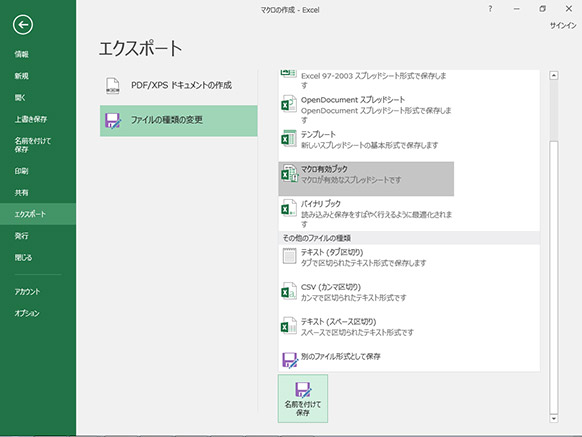
Task: Restore down the Excel window
Action: point(542,9)
